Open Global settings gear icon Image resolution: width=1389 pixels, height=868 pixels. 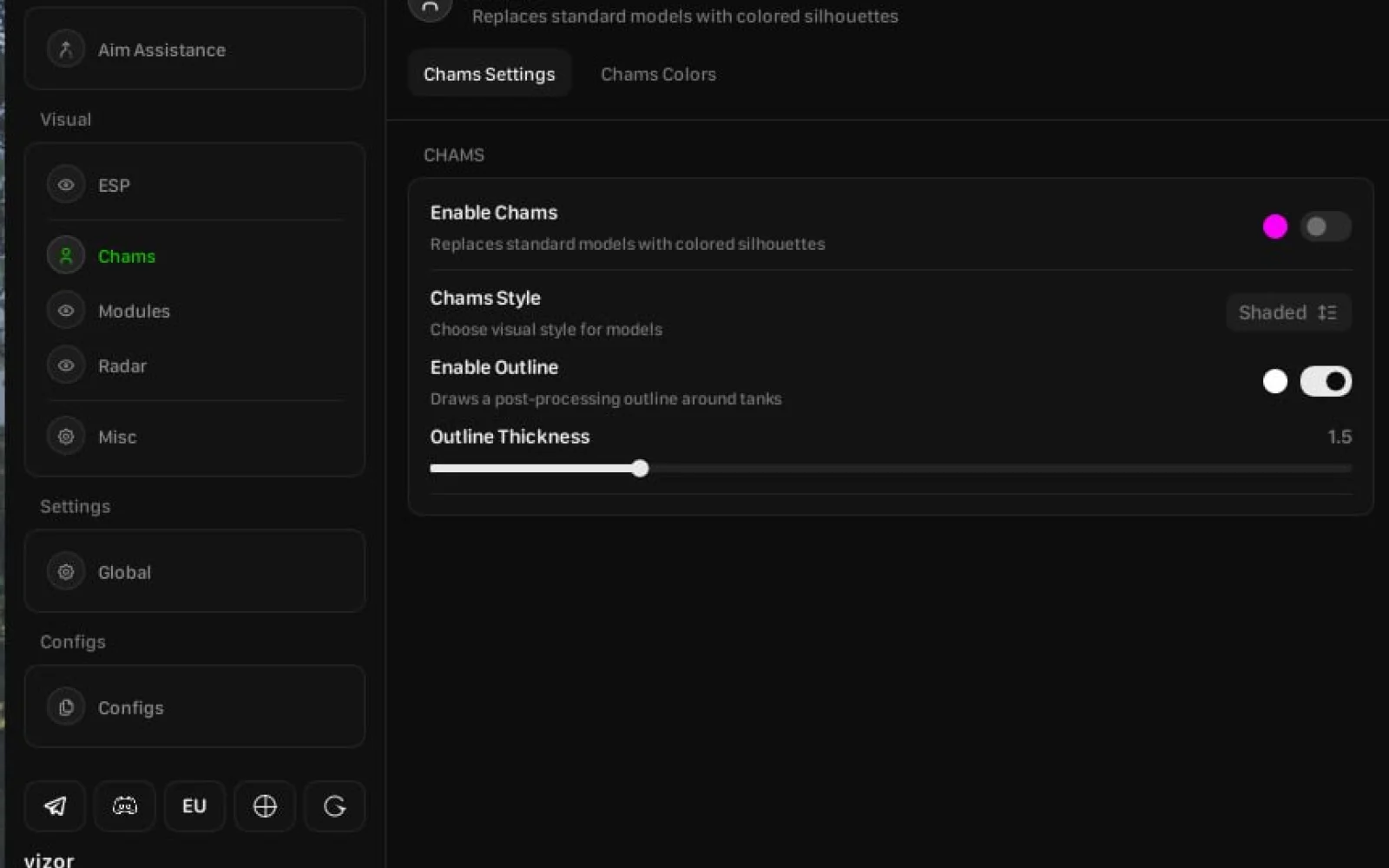point(66,572)
